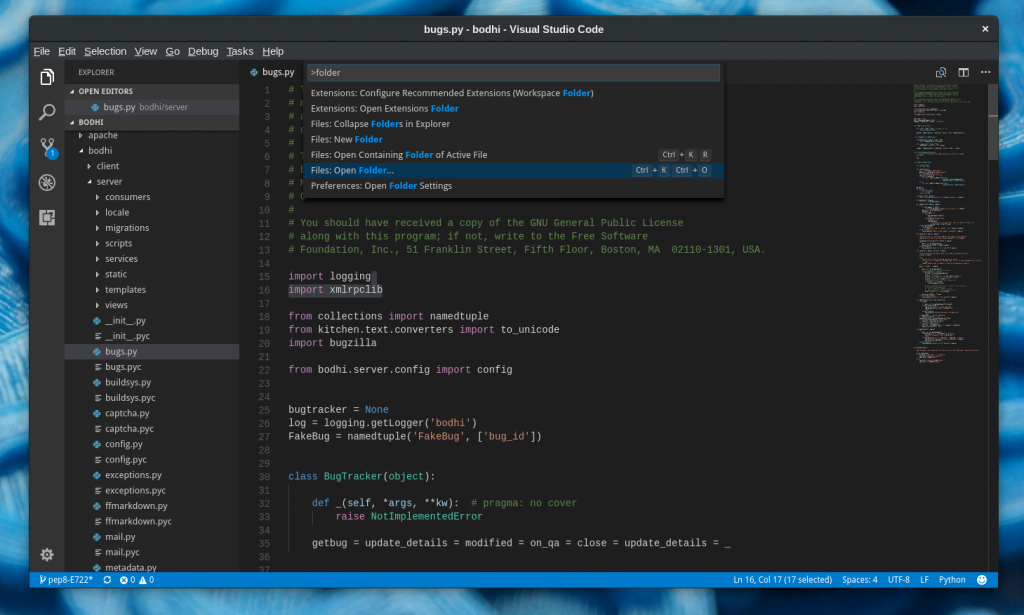1024x615 pixels.
Task: Collapse the server folder
Action: point(110,181)
